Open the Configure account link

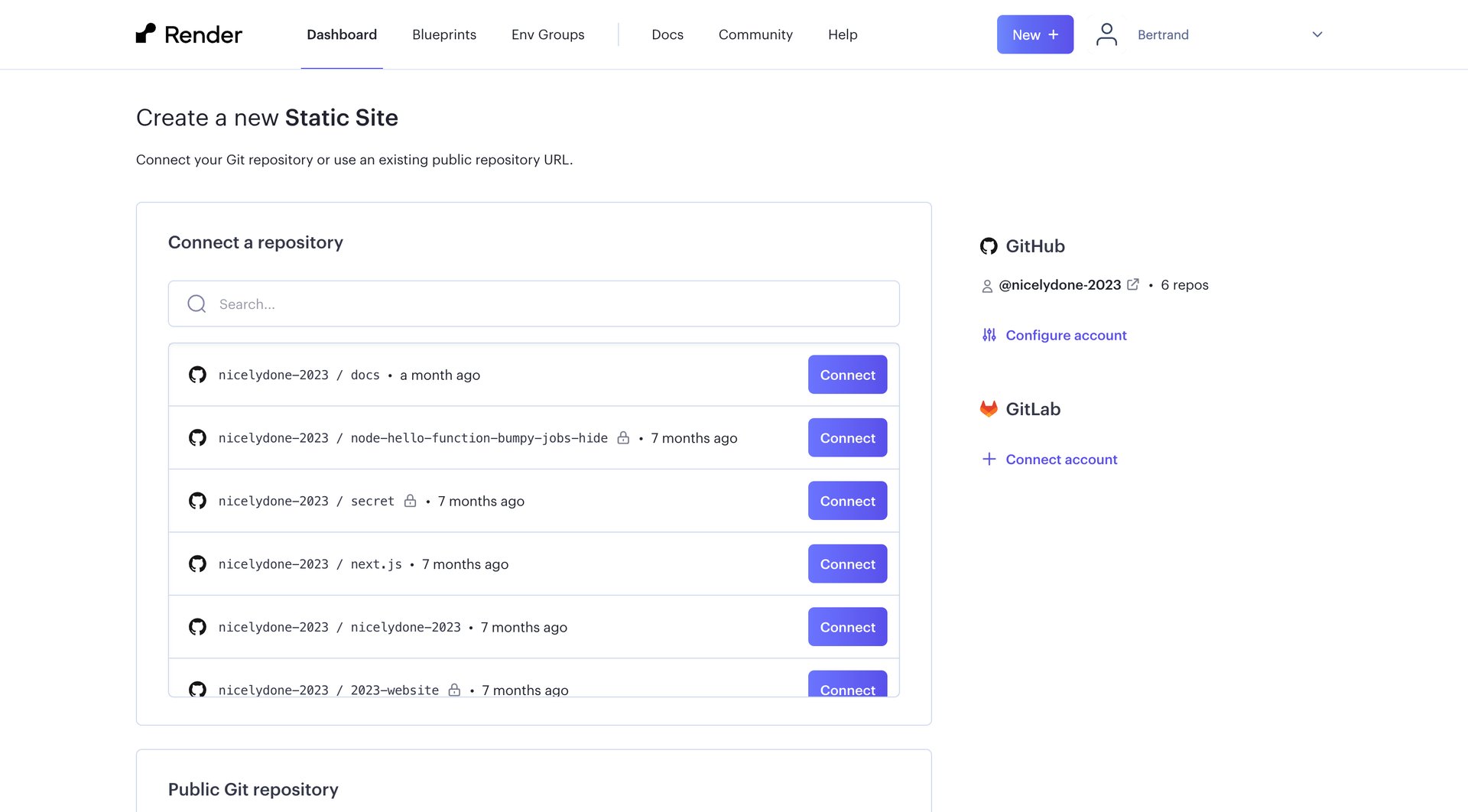pos(1066,335)
